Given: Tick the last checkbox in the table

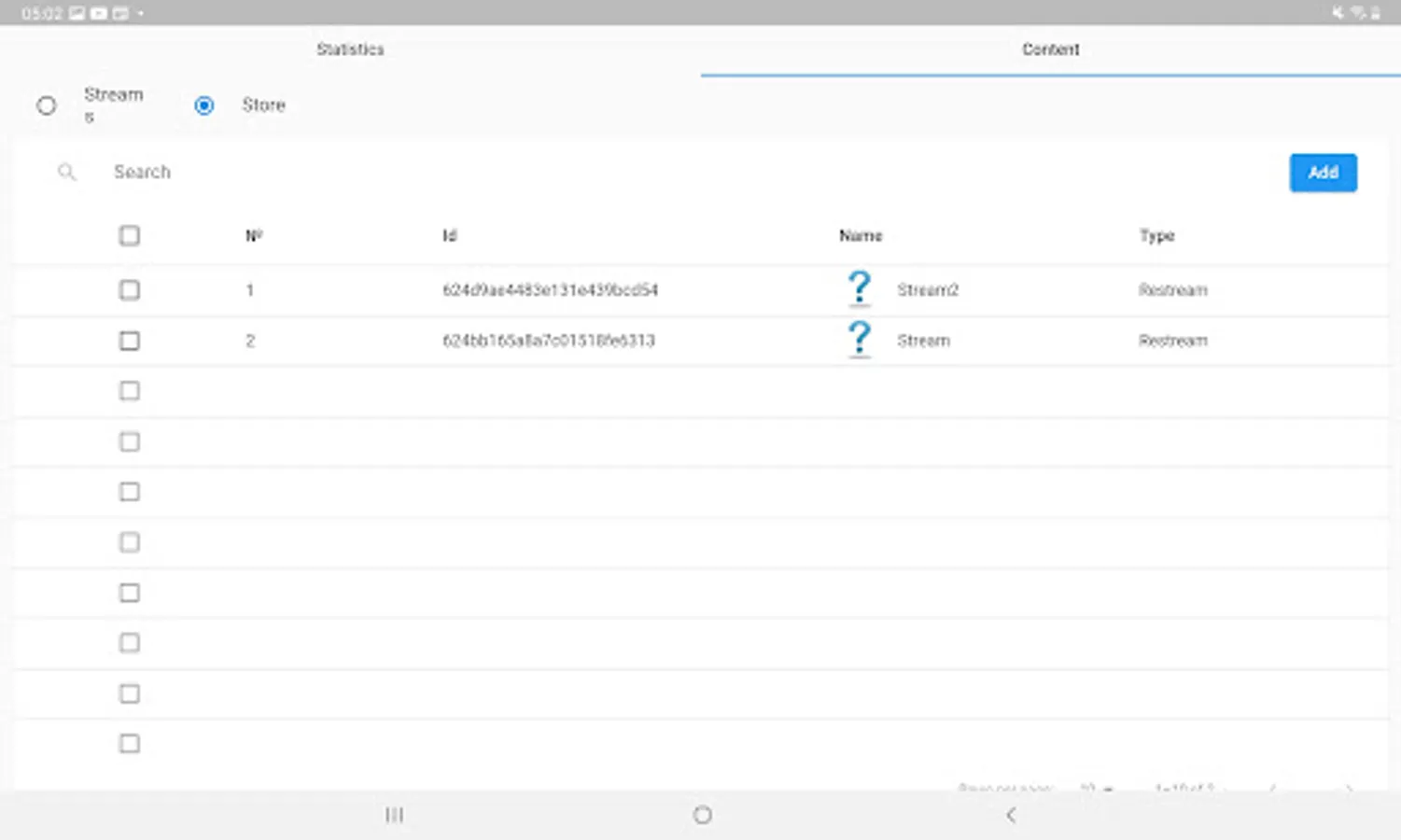Looking at the screenshot, I should (130, 744).
